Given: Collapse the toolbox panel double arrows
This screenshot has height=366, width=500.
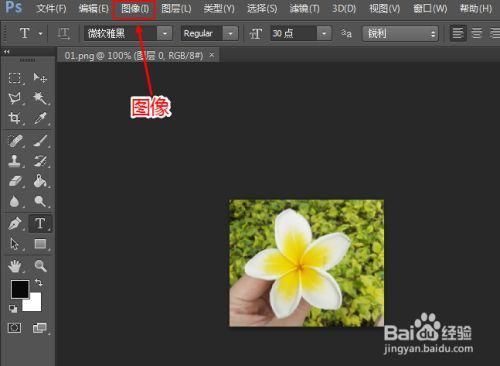Looking at the screenshot, I should (x=7, y=52).
